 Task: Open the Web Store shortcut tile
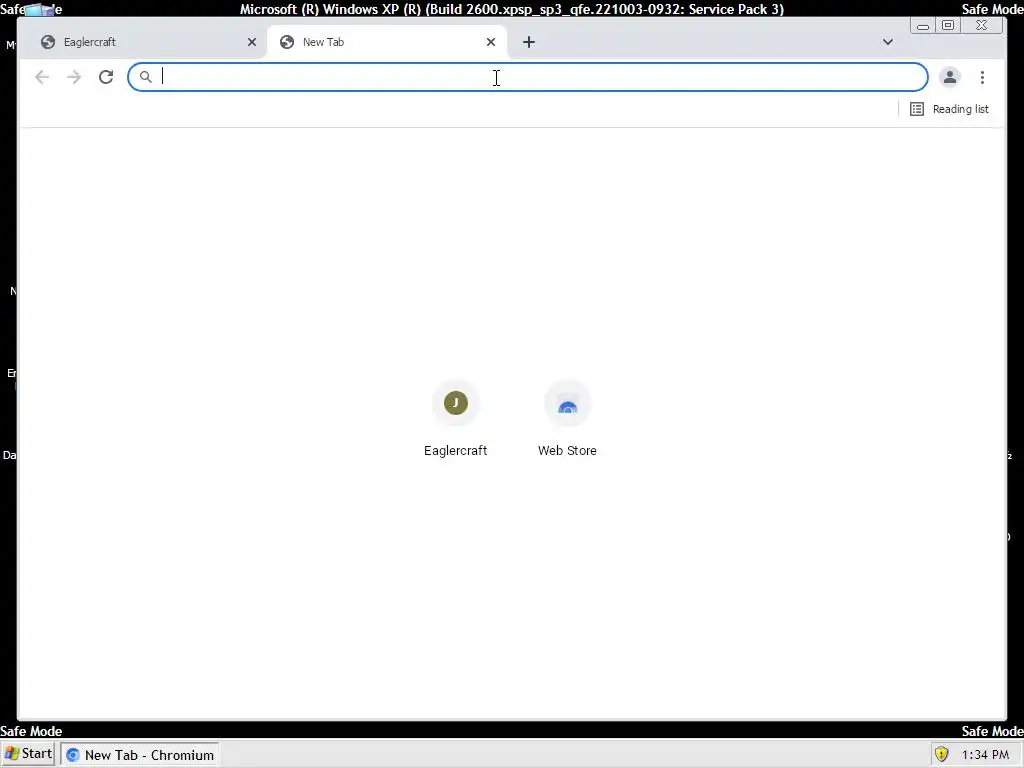[x=567, y=419]
